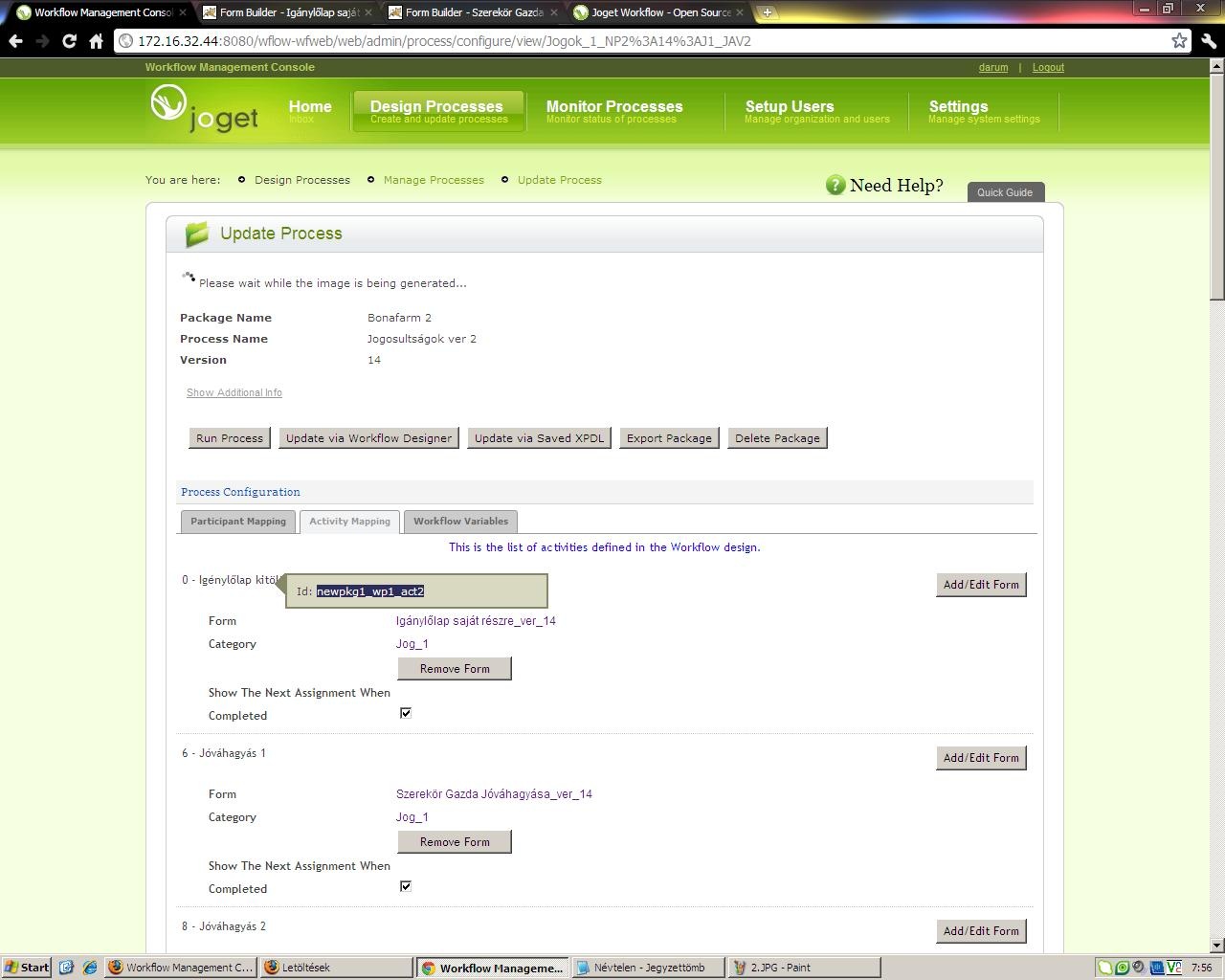Toggle Show Next Assignment for Igénylőlap activity
Image resolution: width=1225 pixels, height=980 pixels.
coord(406,713)
